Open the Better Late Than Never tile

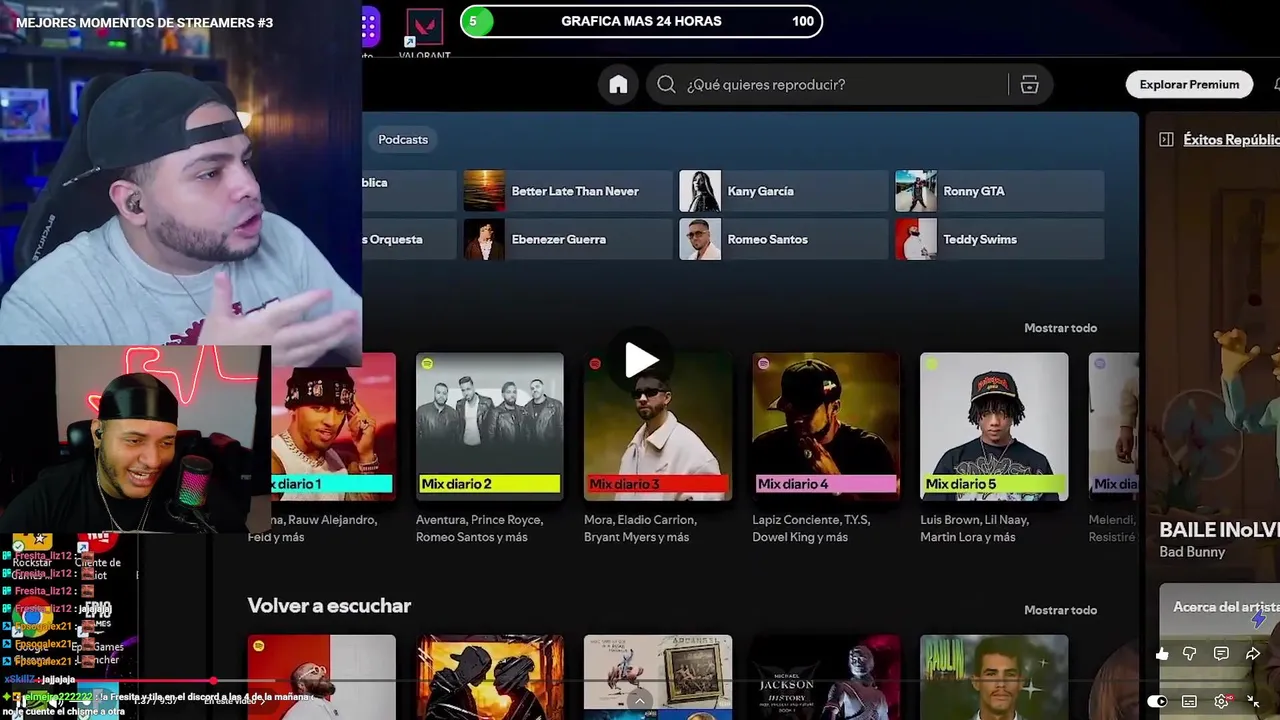(568, 191)
